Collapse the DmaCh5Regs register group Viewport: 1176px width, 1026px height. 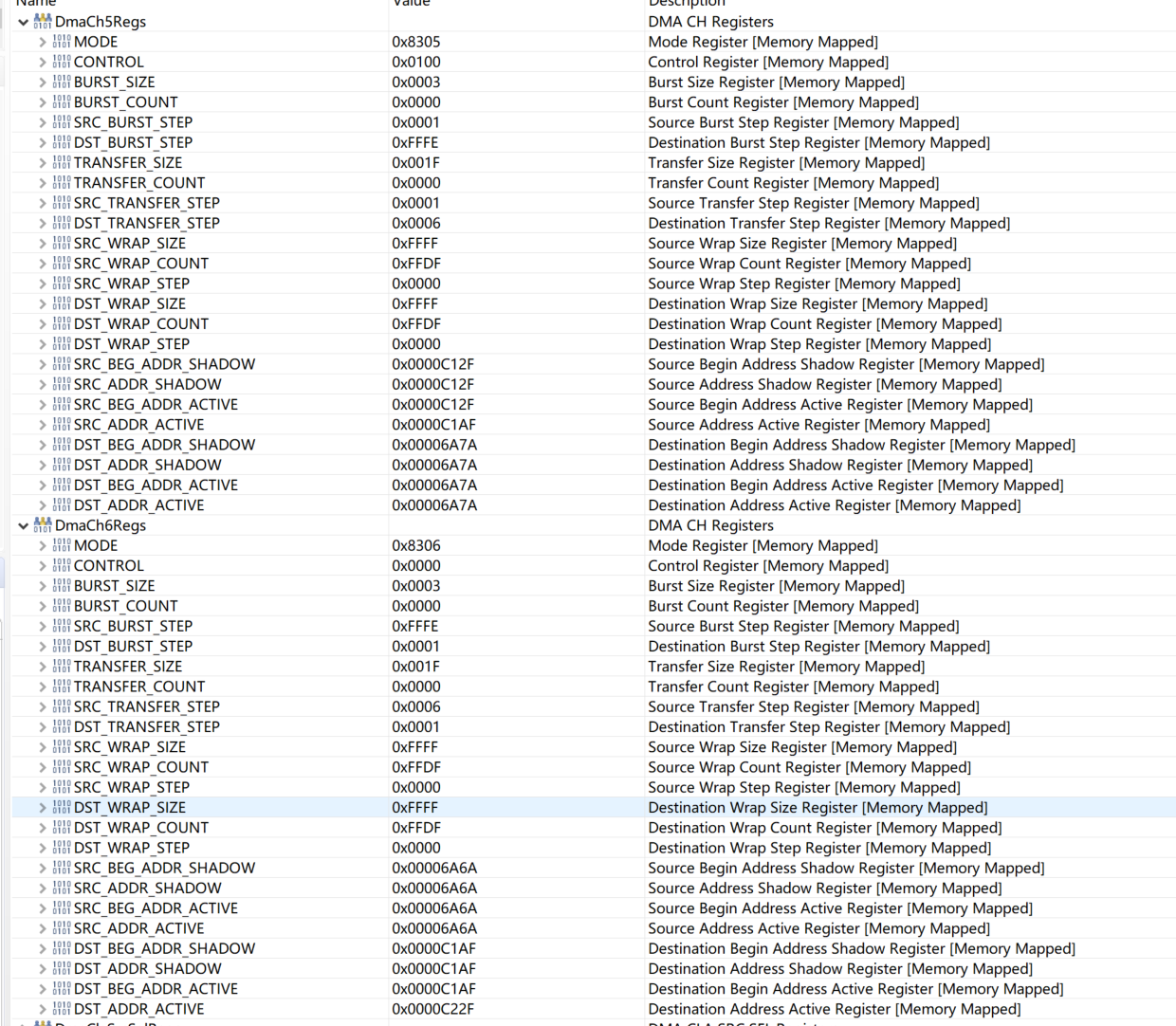23,22
